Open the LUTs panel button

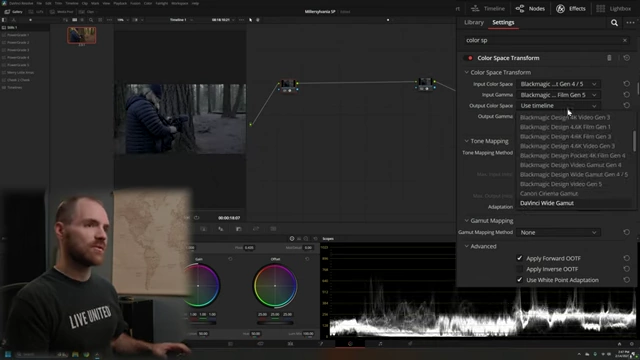[37, 12]
